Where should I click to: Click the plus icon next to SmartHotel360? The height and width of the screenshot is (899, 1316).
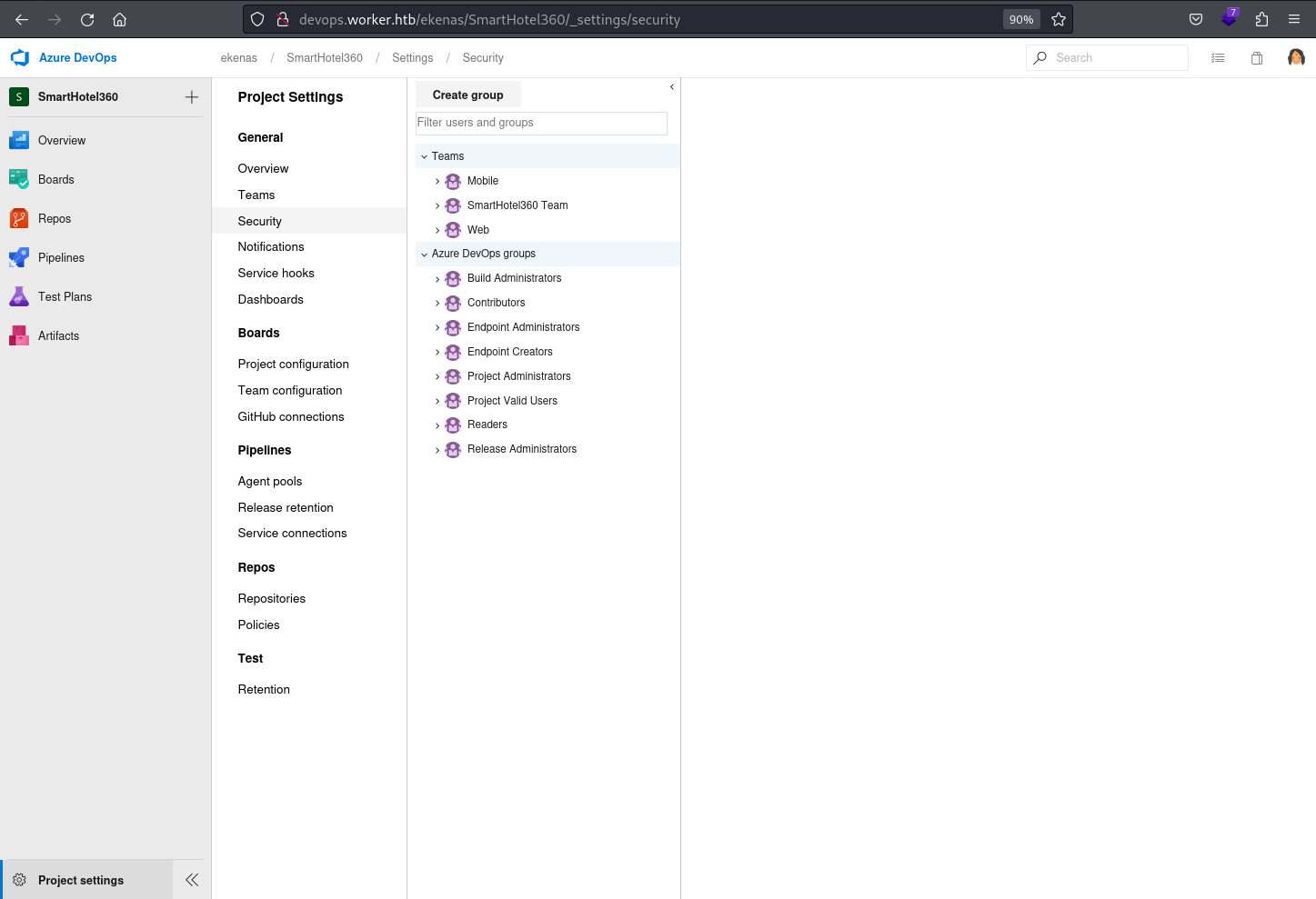point(192,96)
